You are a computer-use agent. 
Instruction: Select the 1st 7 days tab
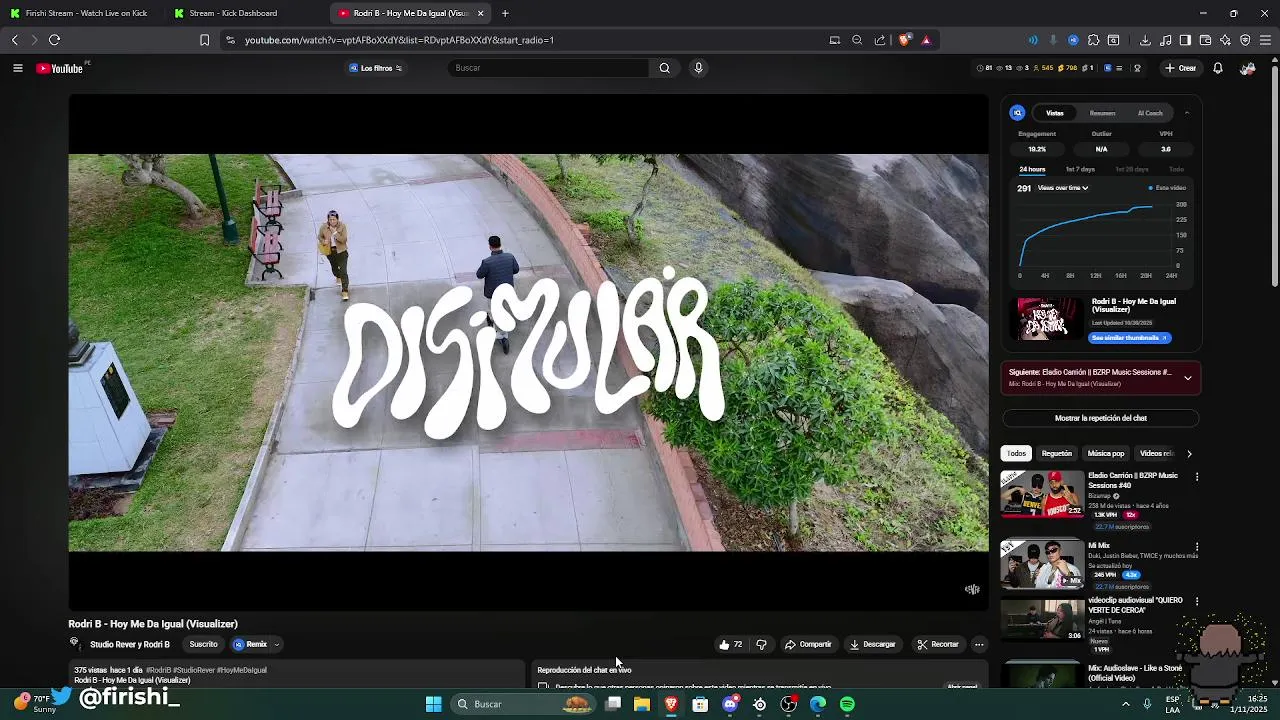(x=1080, y=169)
